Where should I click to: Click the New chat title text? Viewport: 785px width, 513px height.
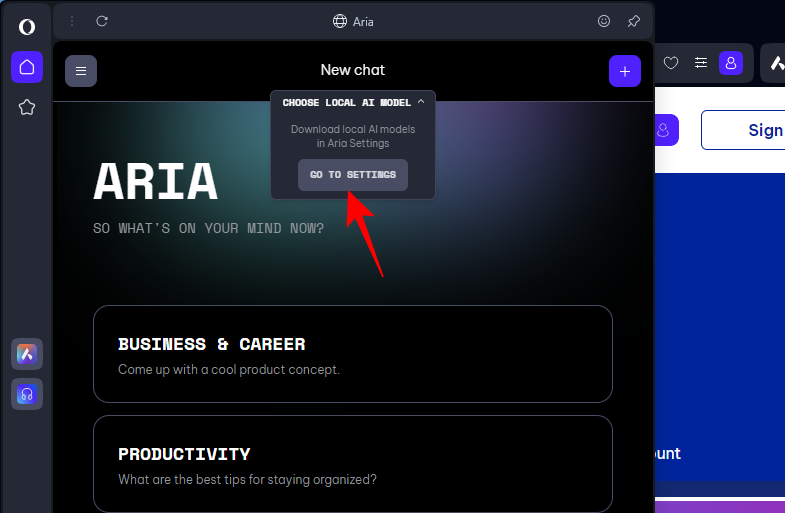[x=353, y=70]
